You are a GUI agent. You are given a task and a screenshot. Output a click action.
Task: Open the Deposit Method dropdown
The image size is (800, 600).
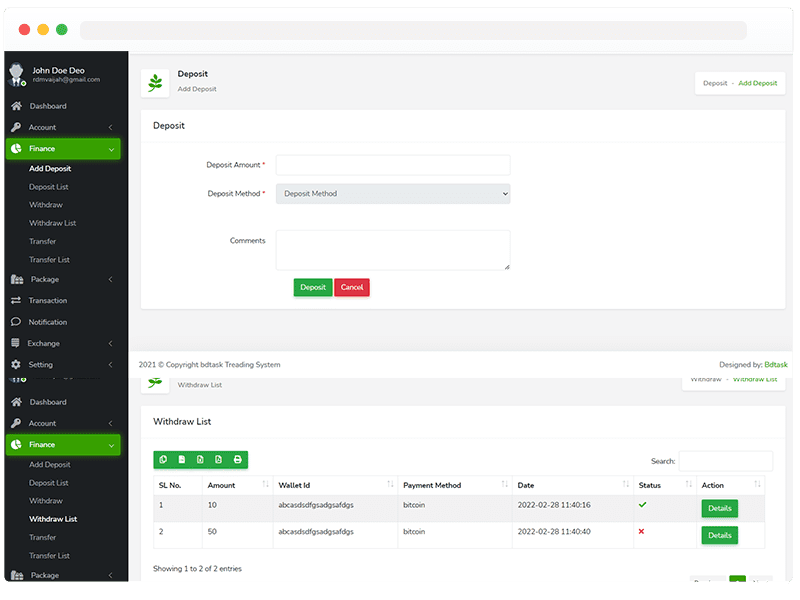(393, 194)
